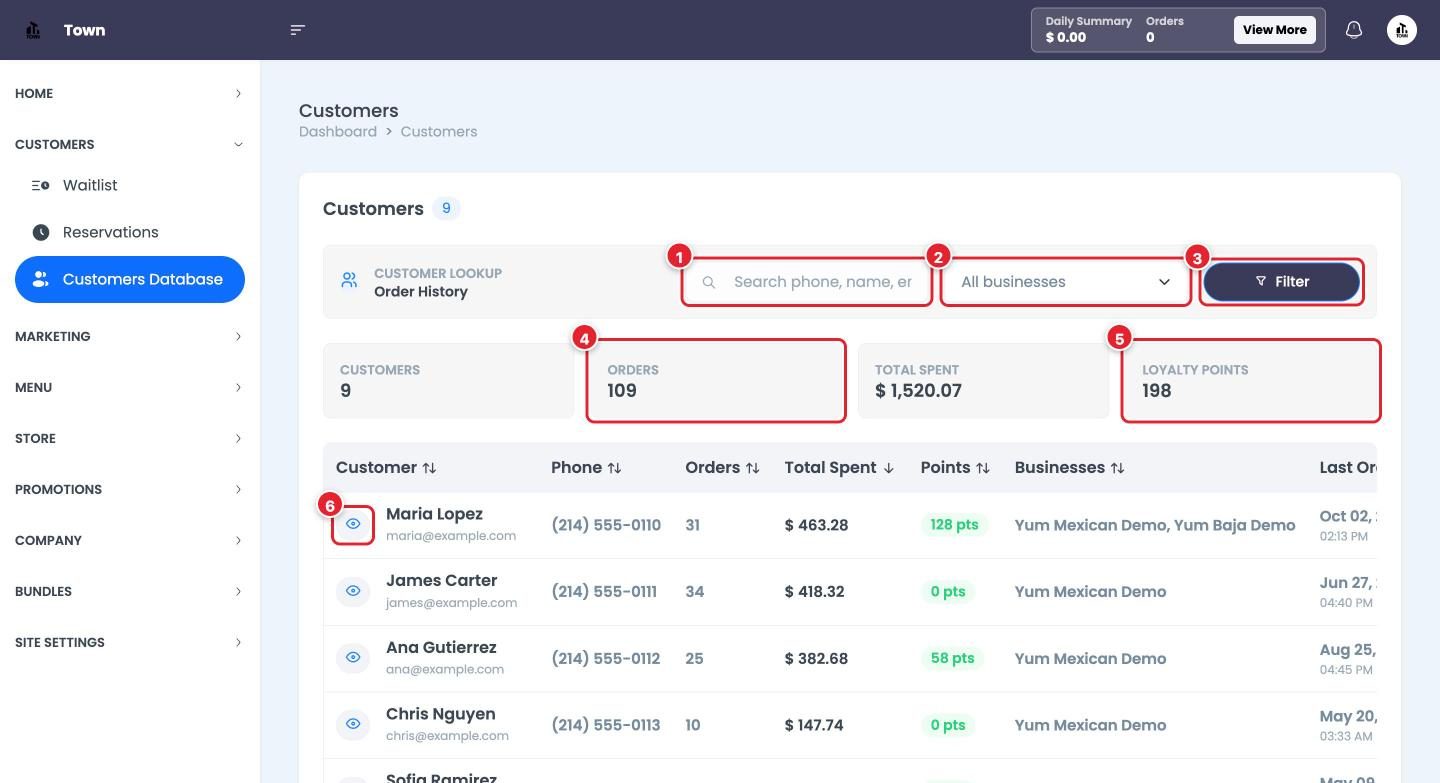The image size is (1440, 783).
Task: Expand the STORE sidebar section
Action: [x=130, y=438]
